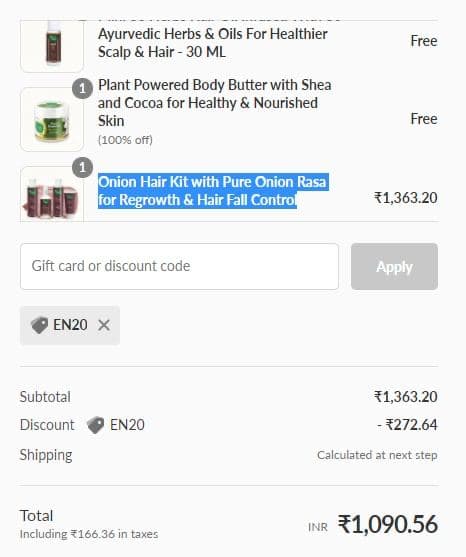The height and width of the screenshot is (557, 466).
Task: Click quantity badge on the Onion Hair Kit
Action: point(82,167)
